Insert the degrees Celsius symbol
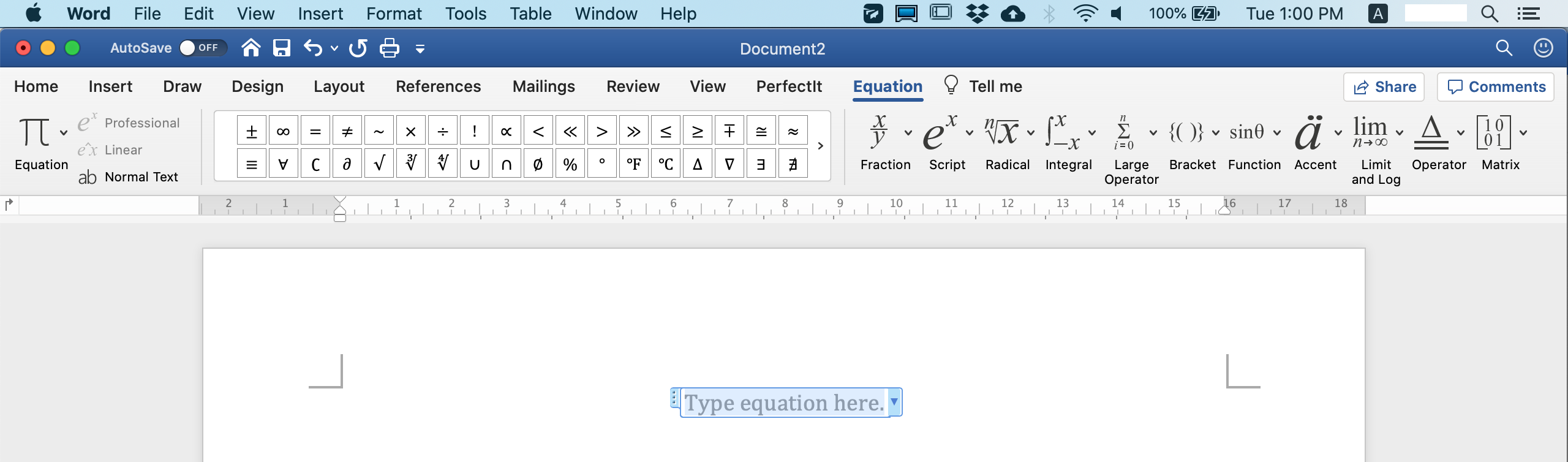The height and width of the screenshot is (462, 1568). click(x=666, y=164)
